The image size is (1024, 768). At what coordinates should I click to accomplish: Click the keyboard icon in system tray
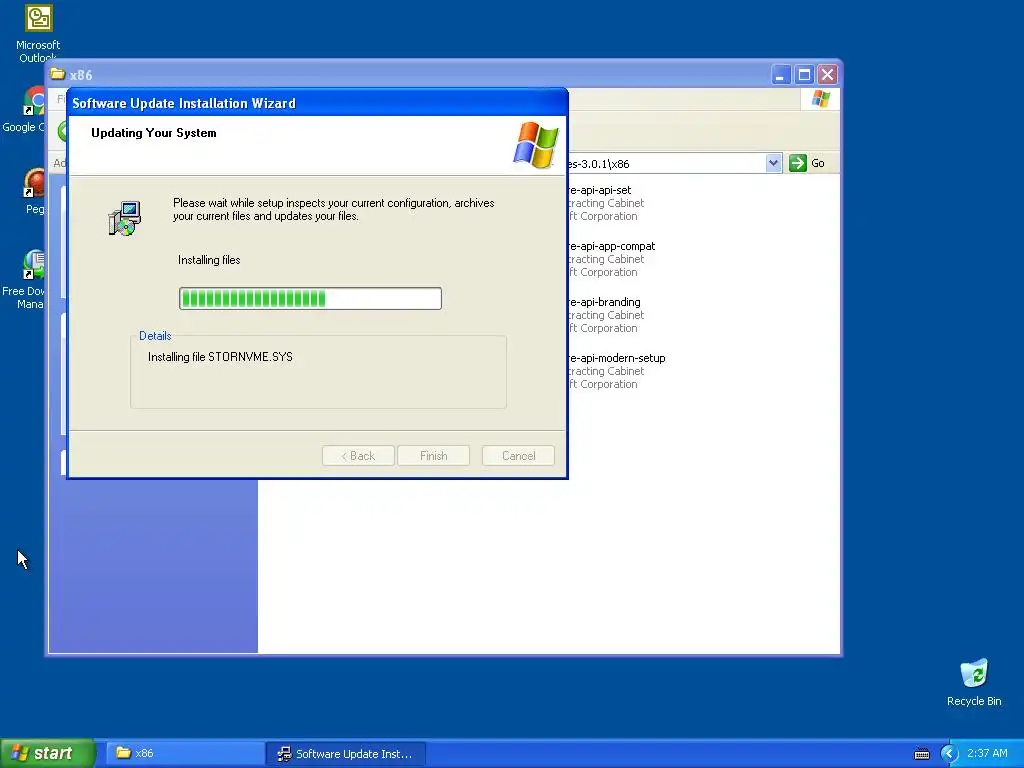[x=921, y=754]
